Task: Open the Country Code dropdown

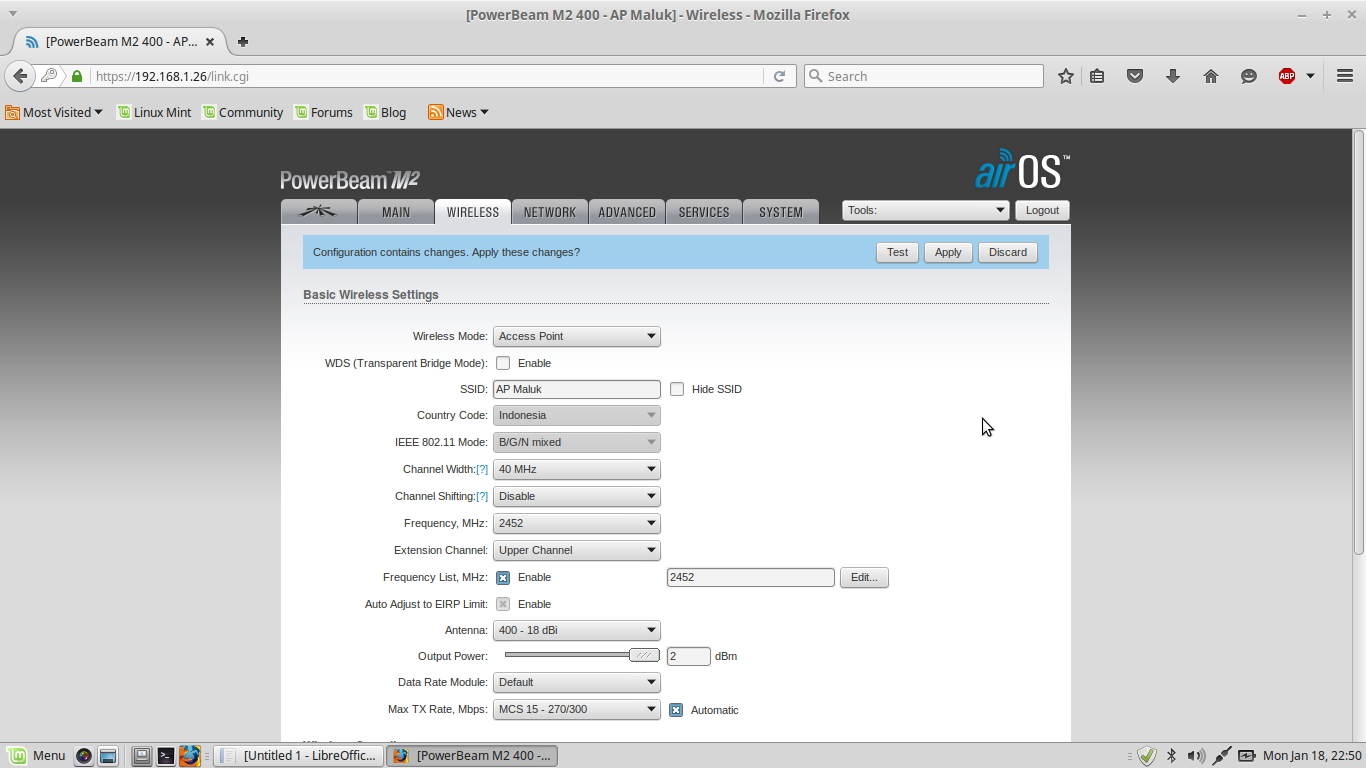Action: [577, 415]
